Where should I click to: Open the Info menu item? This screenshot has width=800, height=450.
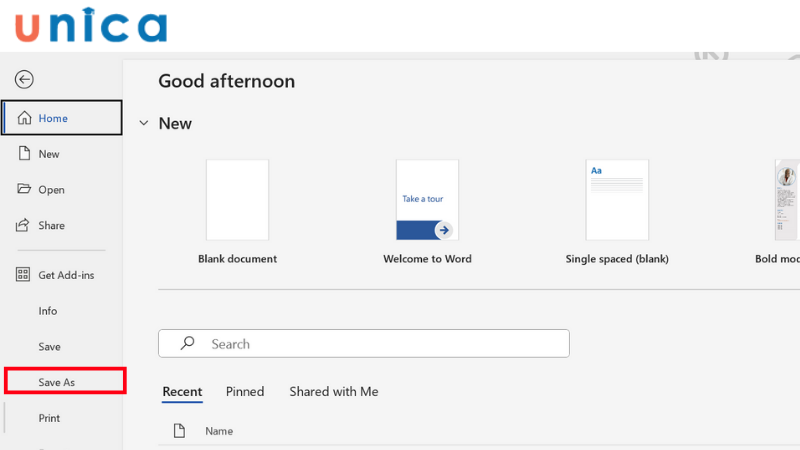(48, 311)
